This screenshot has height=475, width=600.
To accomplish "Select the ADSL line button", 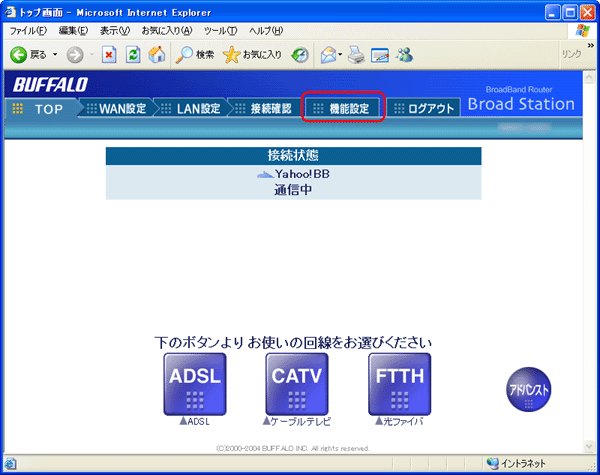I will click(x=195, y=384).
